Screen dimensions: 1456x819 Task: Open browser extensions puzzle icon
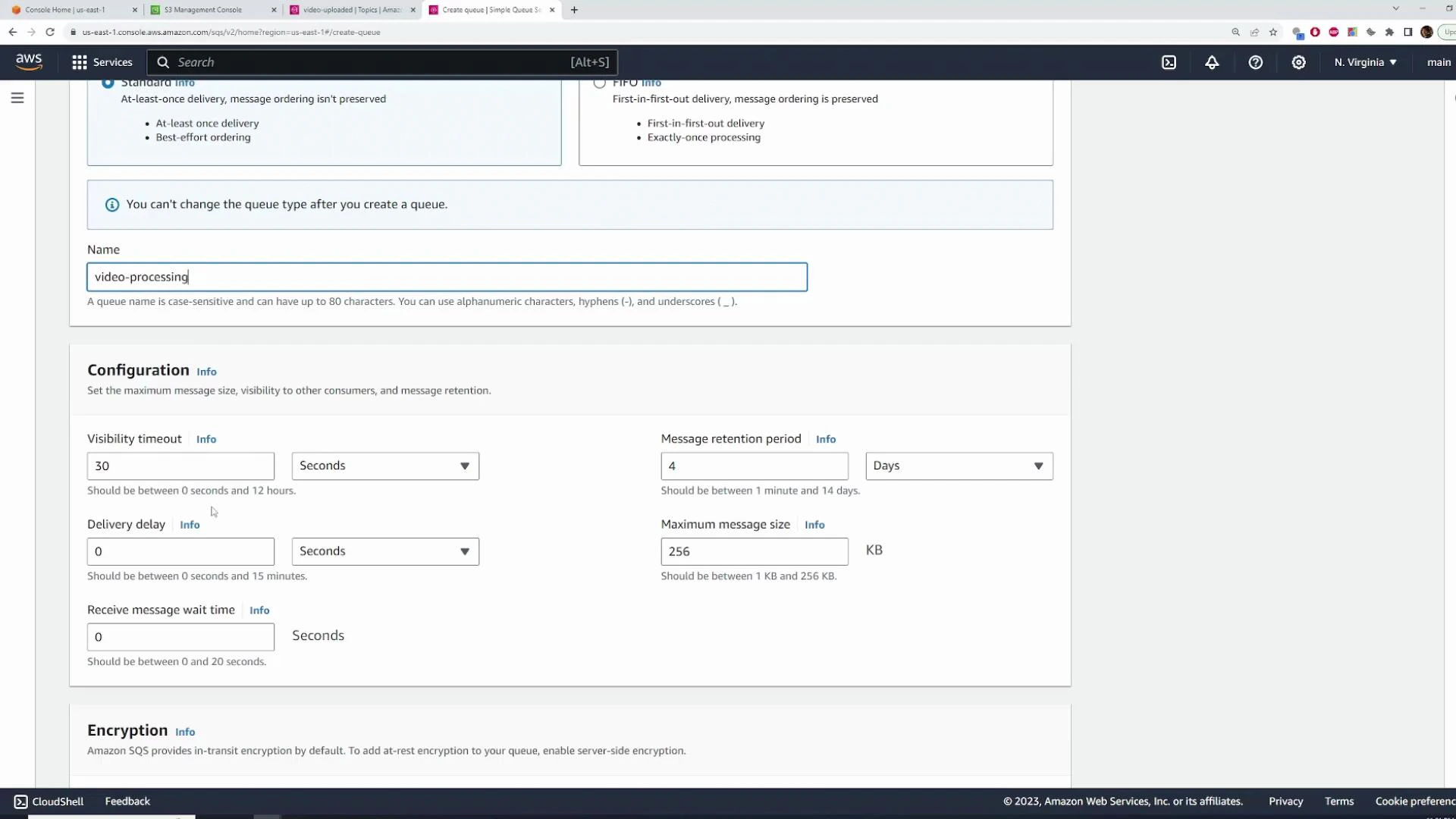pyautogui.click(x=1389, y=32)
